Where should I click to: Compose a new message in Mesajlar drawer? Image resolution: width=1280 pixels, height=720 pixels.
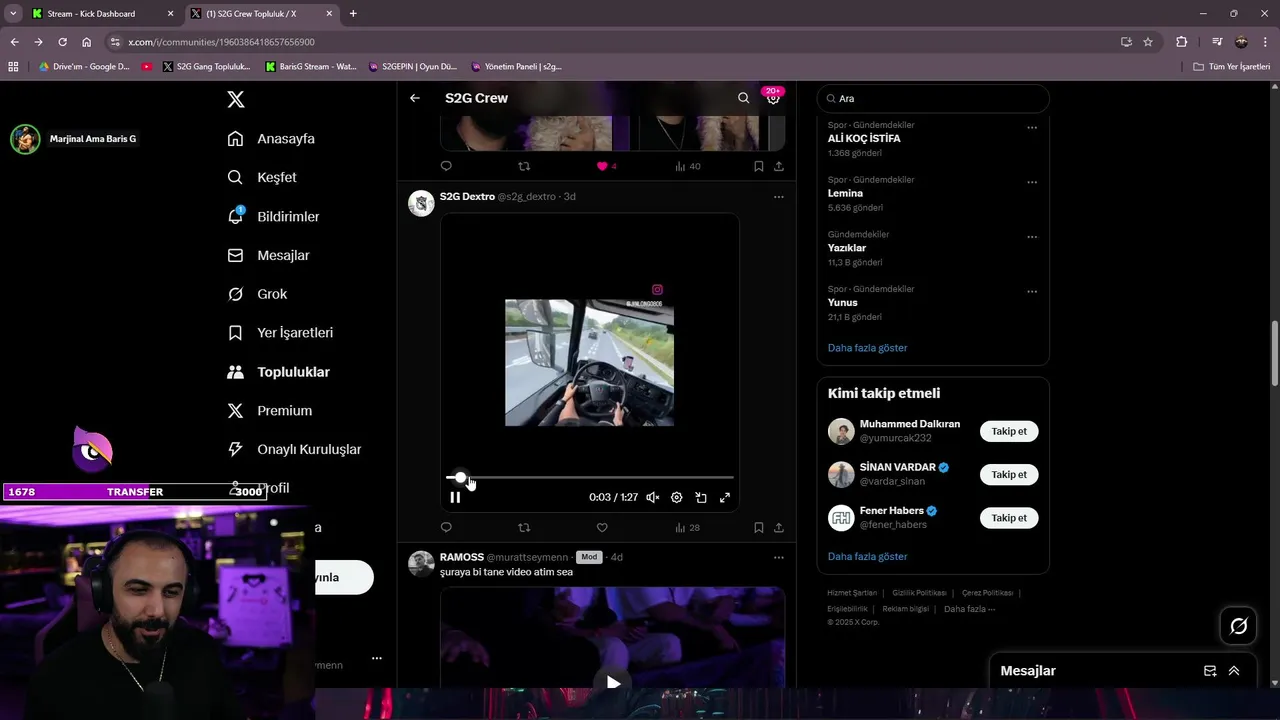coord(1210,671)
